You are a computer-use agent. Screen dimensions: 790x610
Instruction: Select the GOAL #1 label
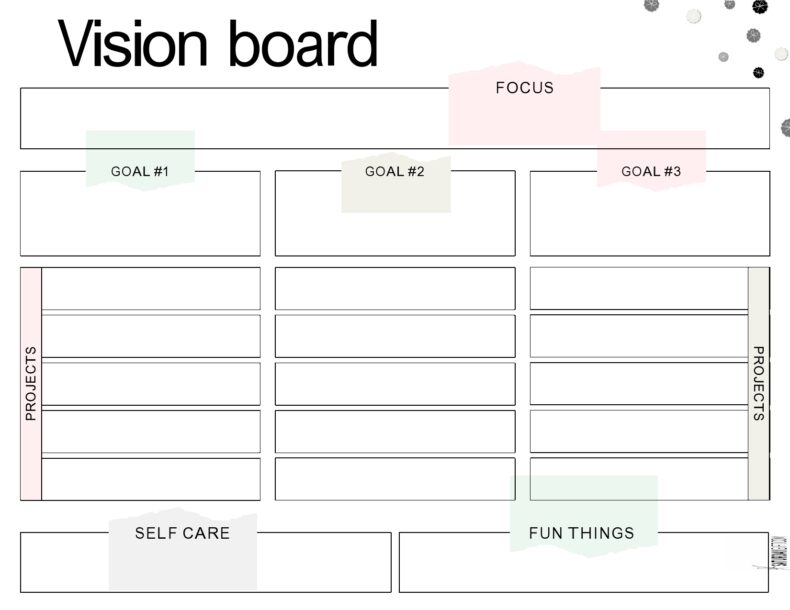[140, 171]
